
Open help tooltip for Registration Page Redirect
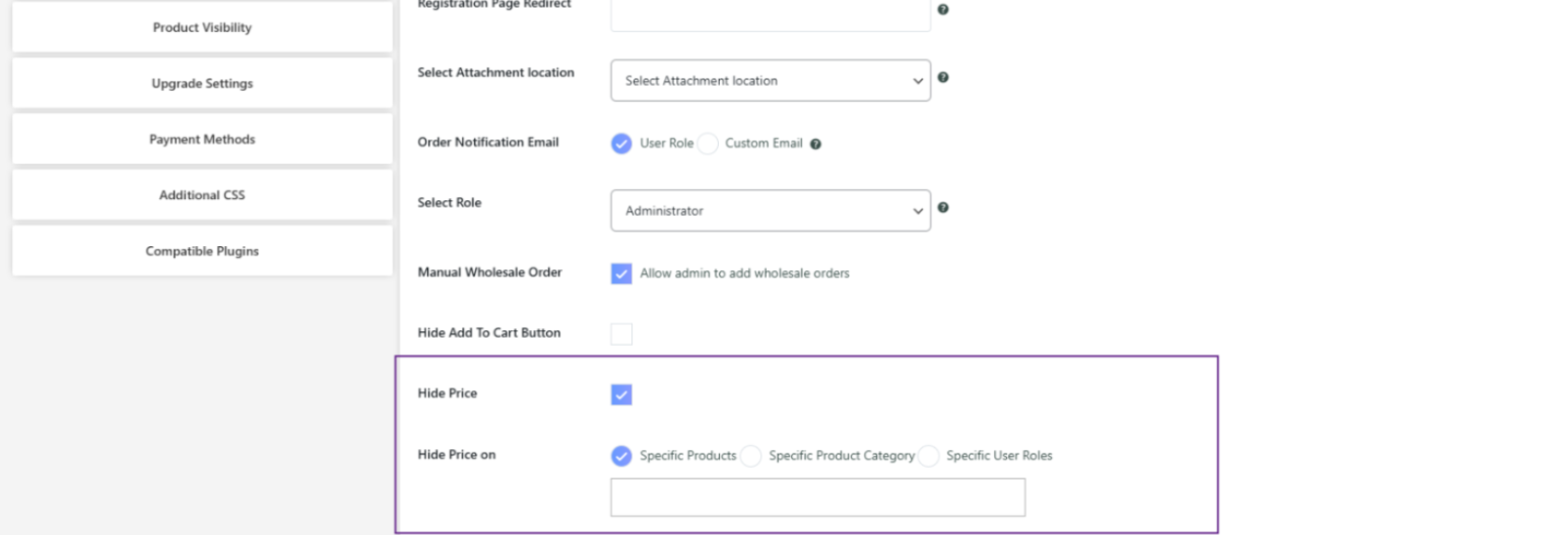tap(942, 9)
